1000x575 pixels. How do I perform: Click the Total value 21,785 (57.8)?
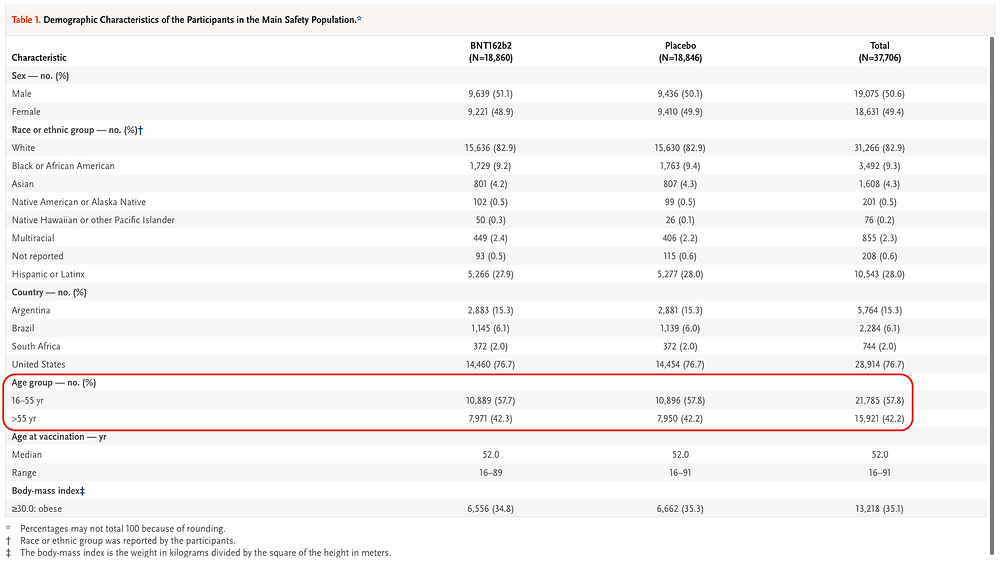[879, 401]
